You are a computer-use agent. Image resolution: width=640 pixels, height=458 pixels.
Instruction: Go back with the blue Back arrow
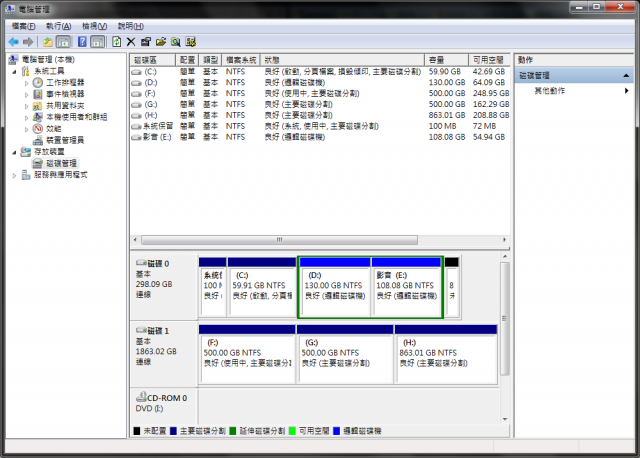tap(13, 42)
